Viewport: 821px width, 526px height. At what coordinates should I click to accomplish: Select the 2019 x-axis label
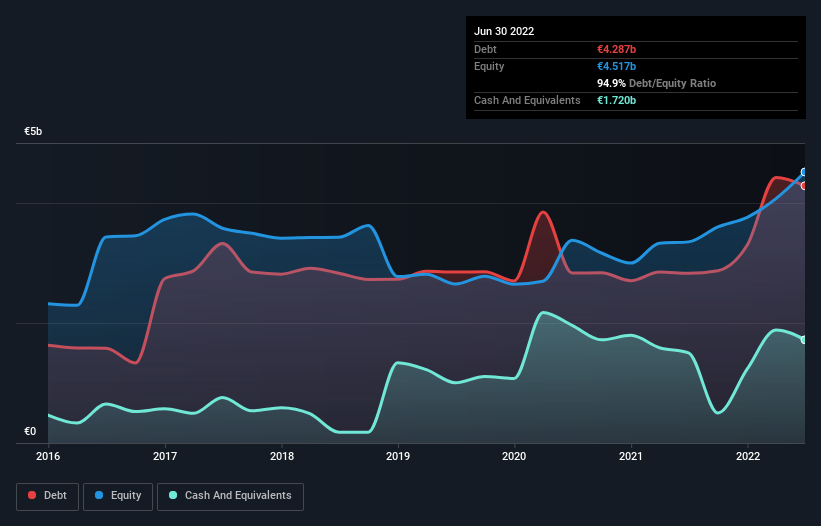[398, 456]
